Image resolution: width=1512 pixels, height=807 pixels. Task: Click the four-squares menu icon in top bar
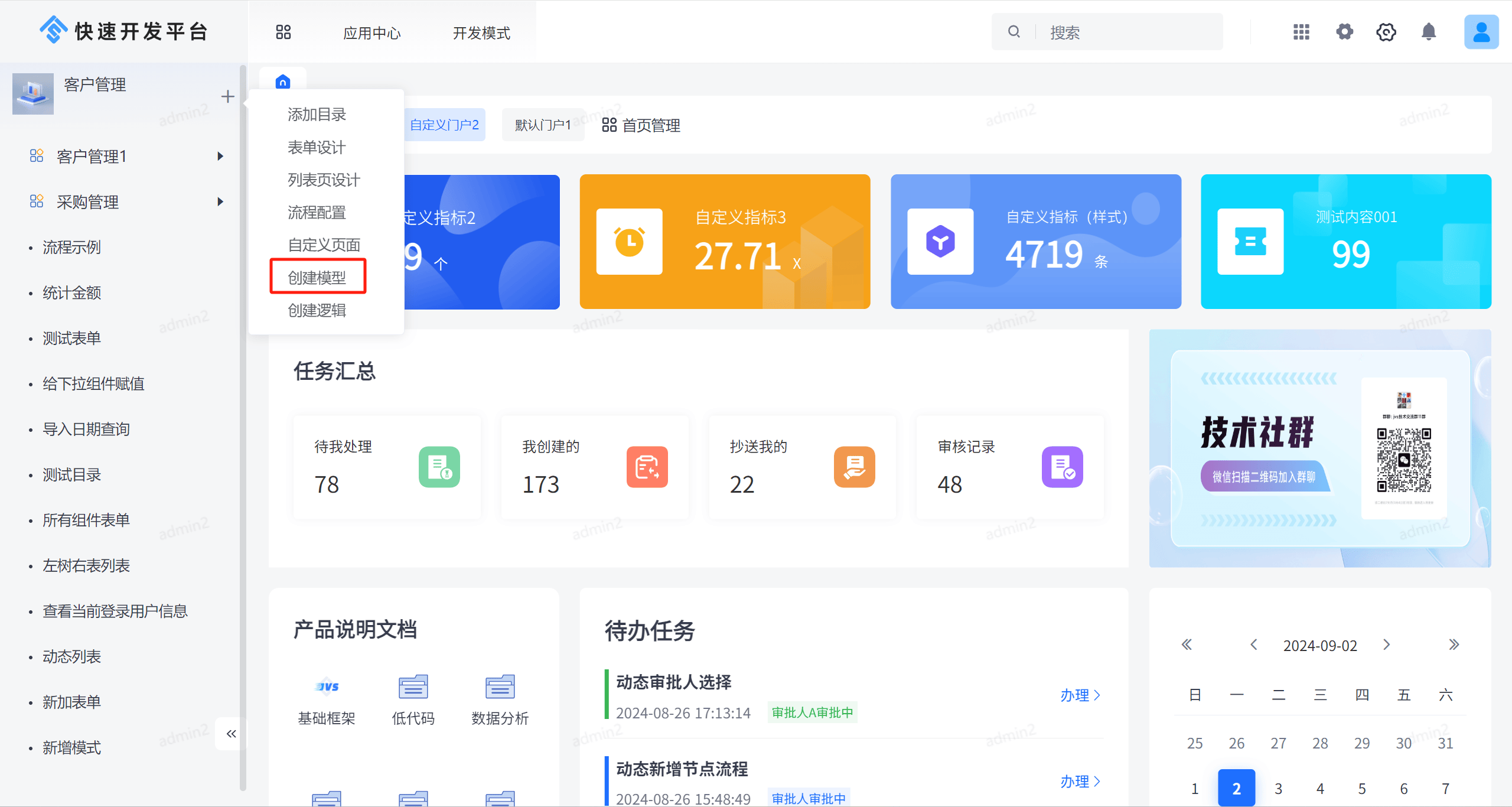[x=283, y=32]
